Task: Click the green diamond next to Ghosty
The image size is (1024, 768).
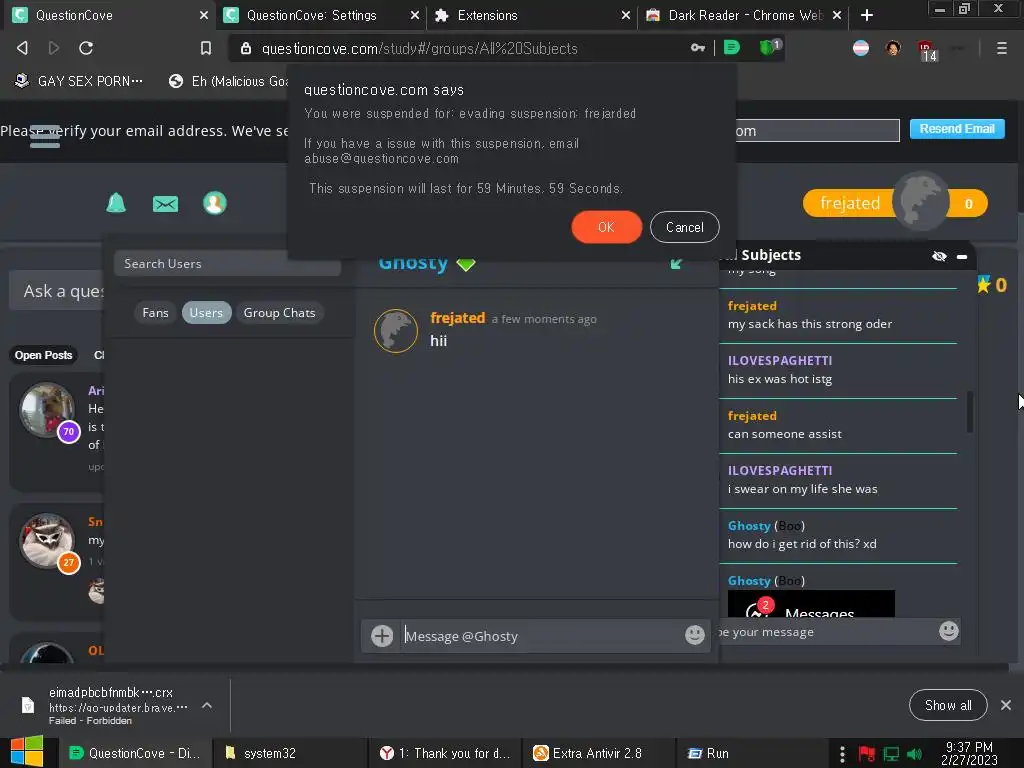Action: 466,264
